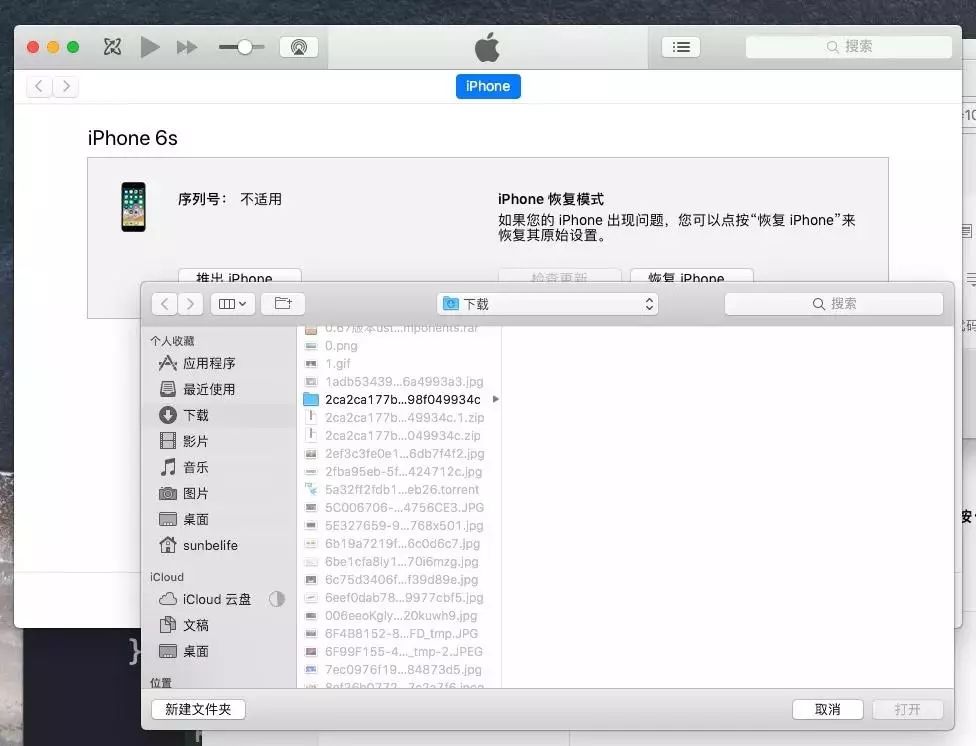Switch to column view in file dialog
The width and height of the screenshot is (976, 746).
pos(226,303)
